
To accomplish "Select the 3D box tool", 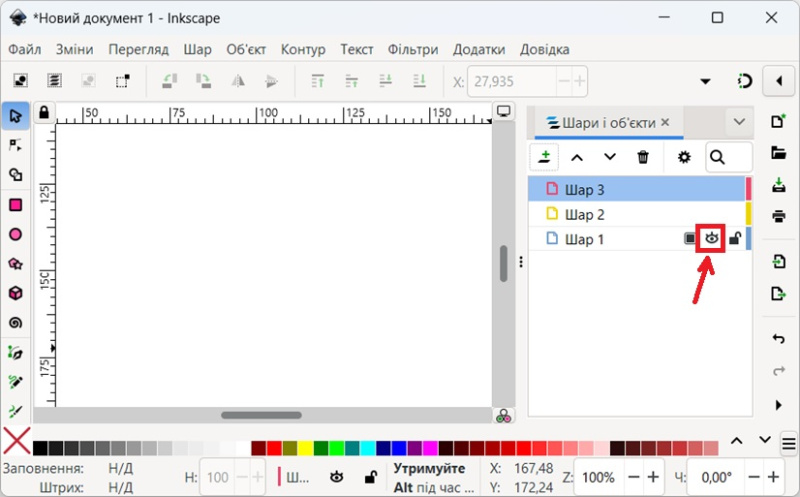I will pyautogui.click(x=15, y=293).
